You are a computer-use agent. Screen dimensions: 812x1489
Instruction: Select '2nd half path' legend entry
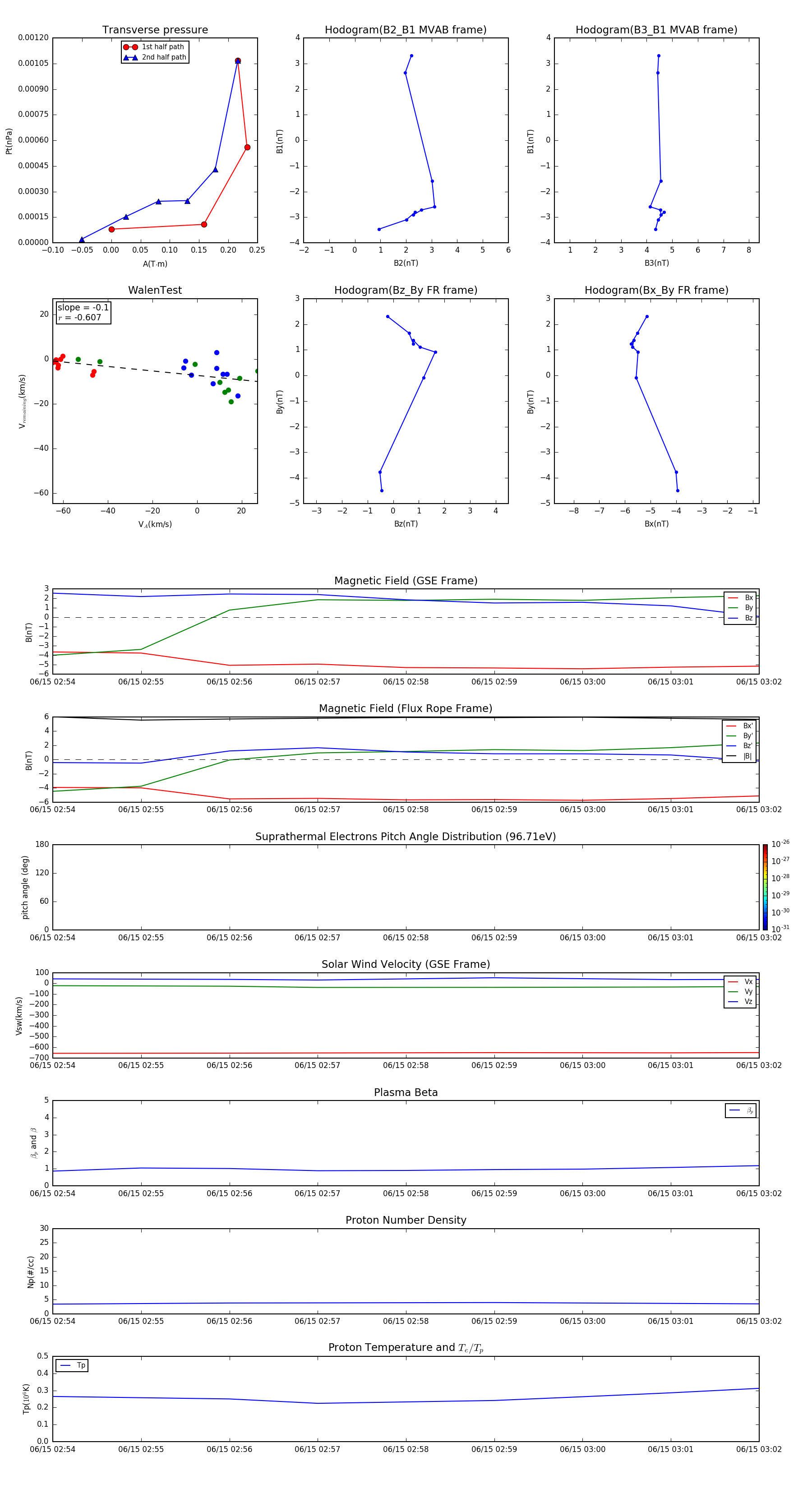pos(154,57)
